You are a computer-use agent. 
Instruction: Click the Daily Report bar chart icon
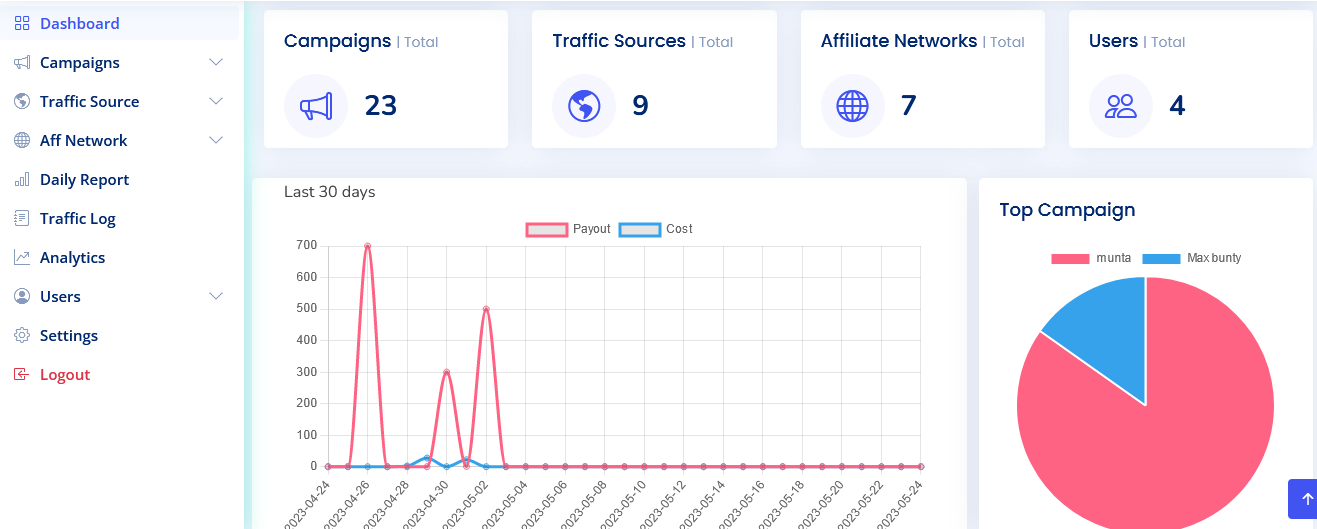22,180
